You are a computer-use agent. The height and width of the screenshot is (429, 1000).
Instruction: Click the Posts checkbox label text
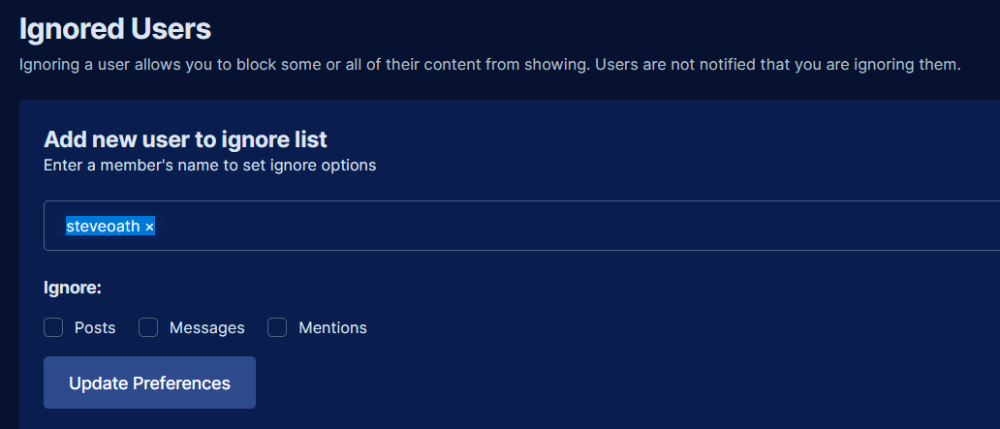95,328
